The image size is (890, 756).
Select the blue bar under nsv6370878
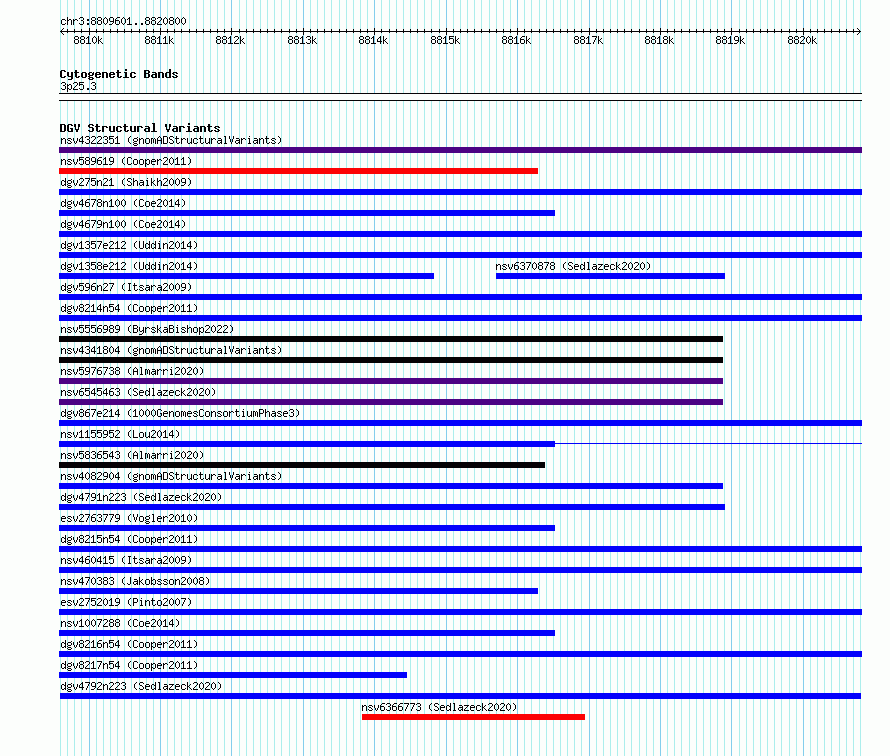(x=610, y=276)
